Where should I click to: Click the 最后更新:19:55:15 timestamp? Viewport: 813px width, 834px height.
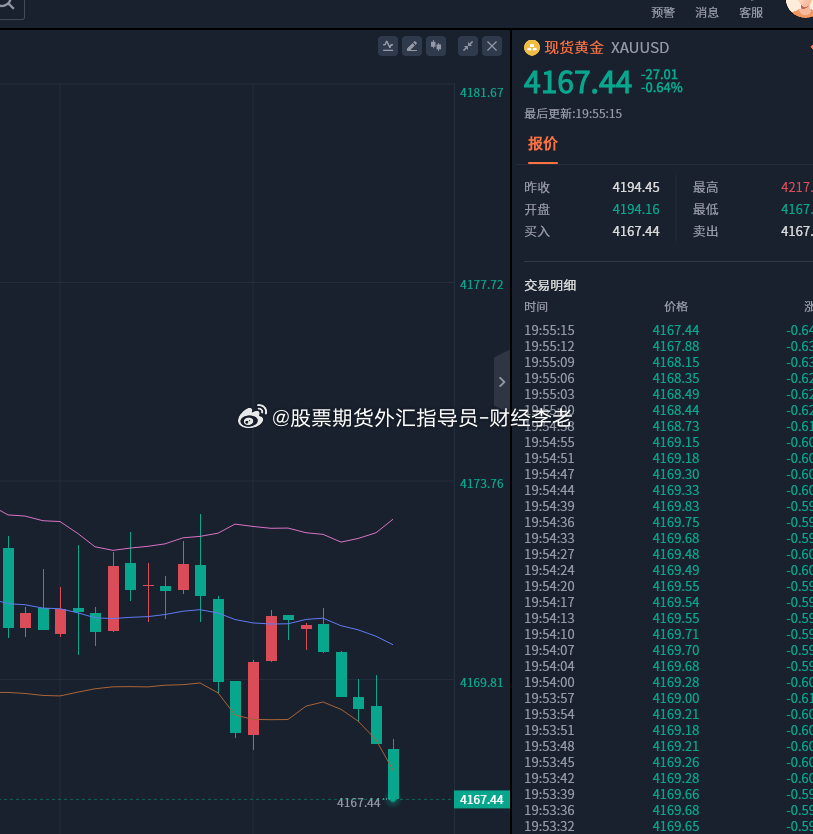(x=573, y=114)
